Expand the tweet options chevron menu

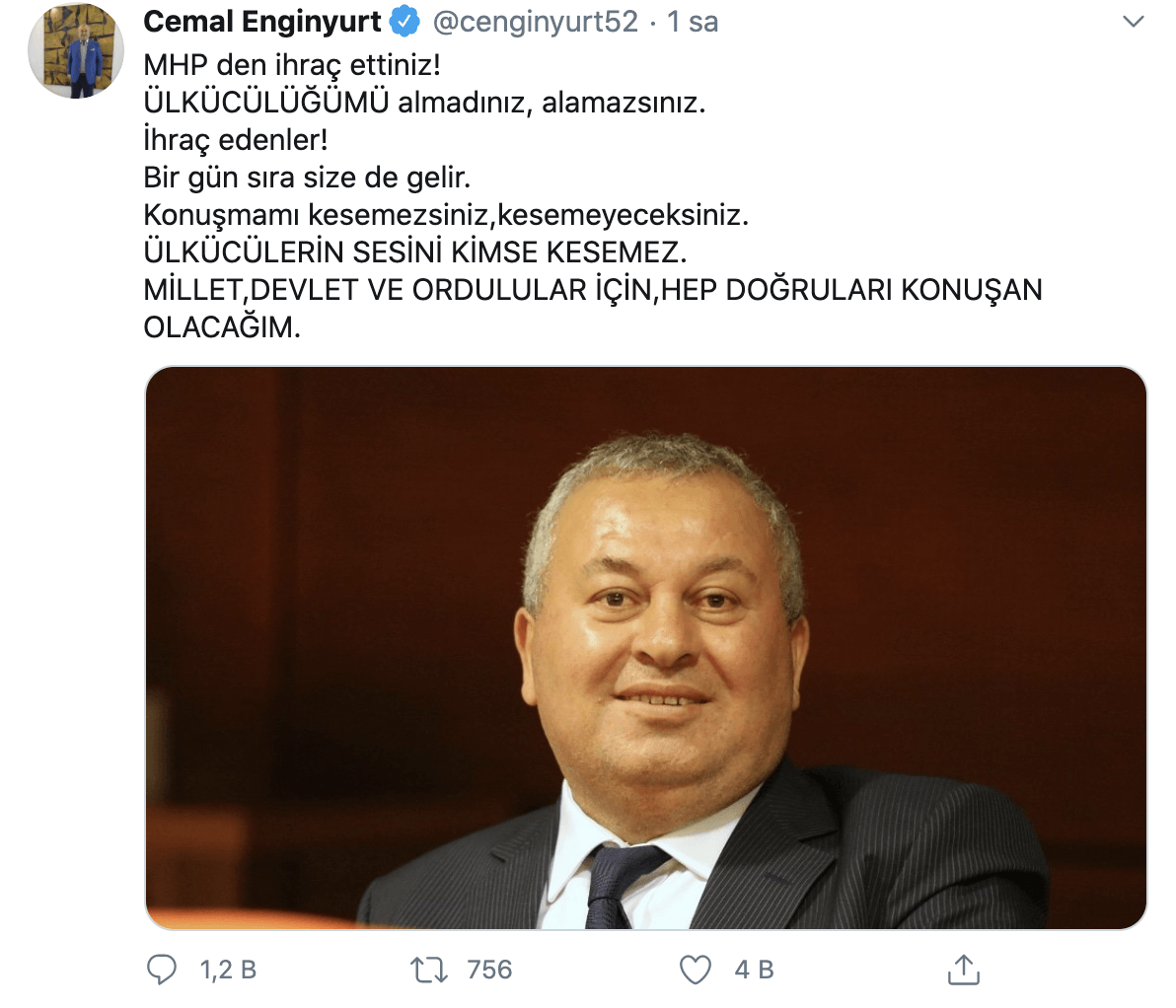1133,22
